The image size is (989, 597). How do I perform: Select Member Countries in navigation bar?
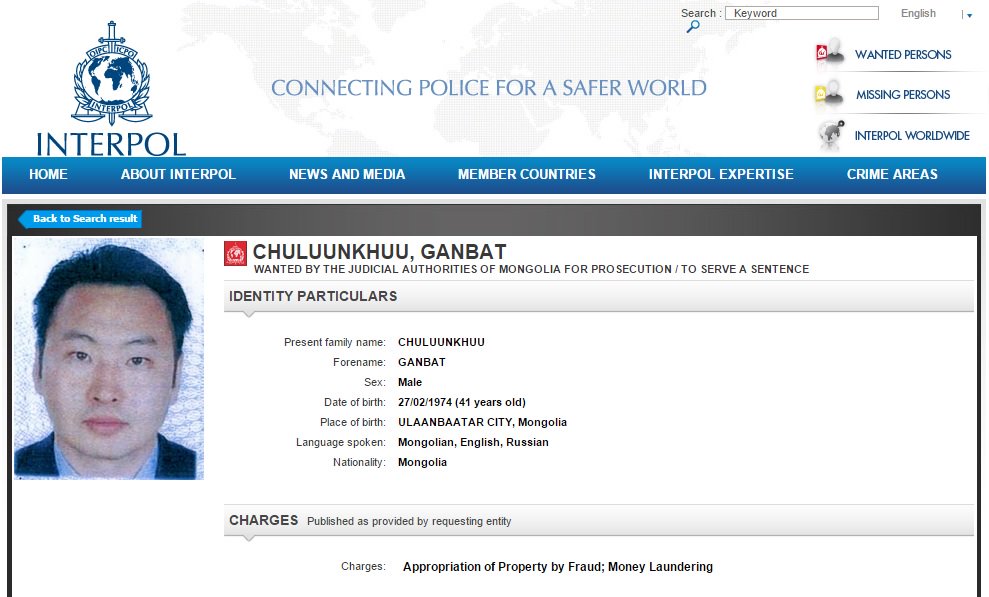[526, 174]
